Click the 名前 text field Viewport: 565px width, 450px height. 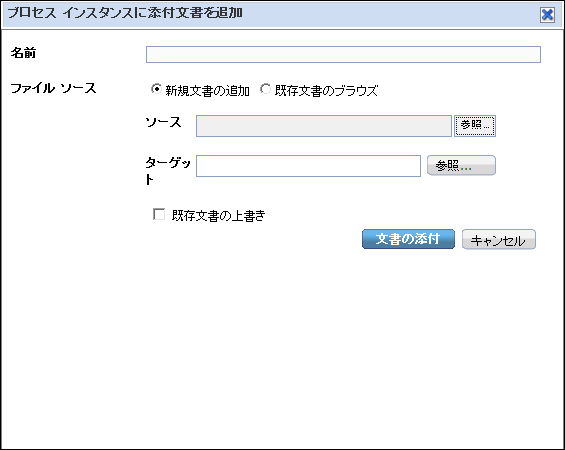[x=343, y=54]
